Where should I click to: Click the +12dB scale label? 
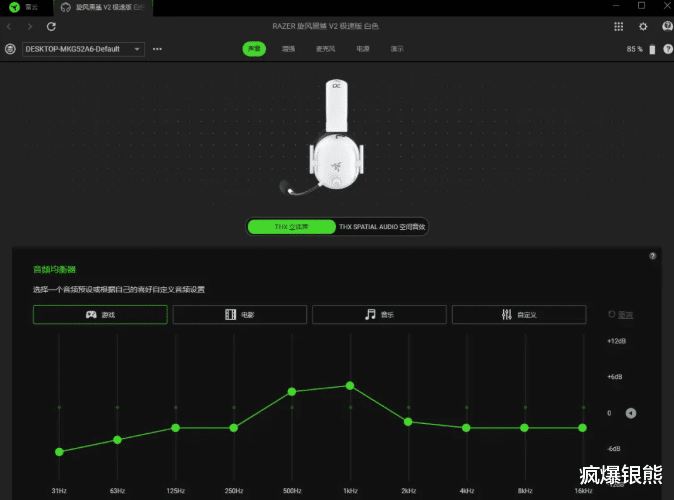point(616,341)
